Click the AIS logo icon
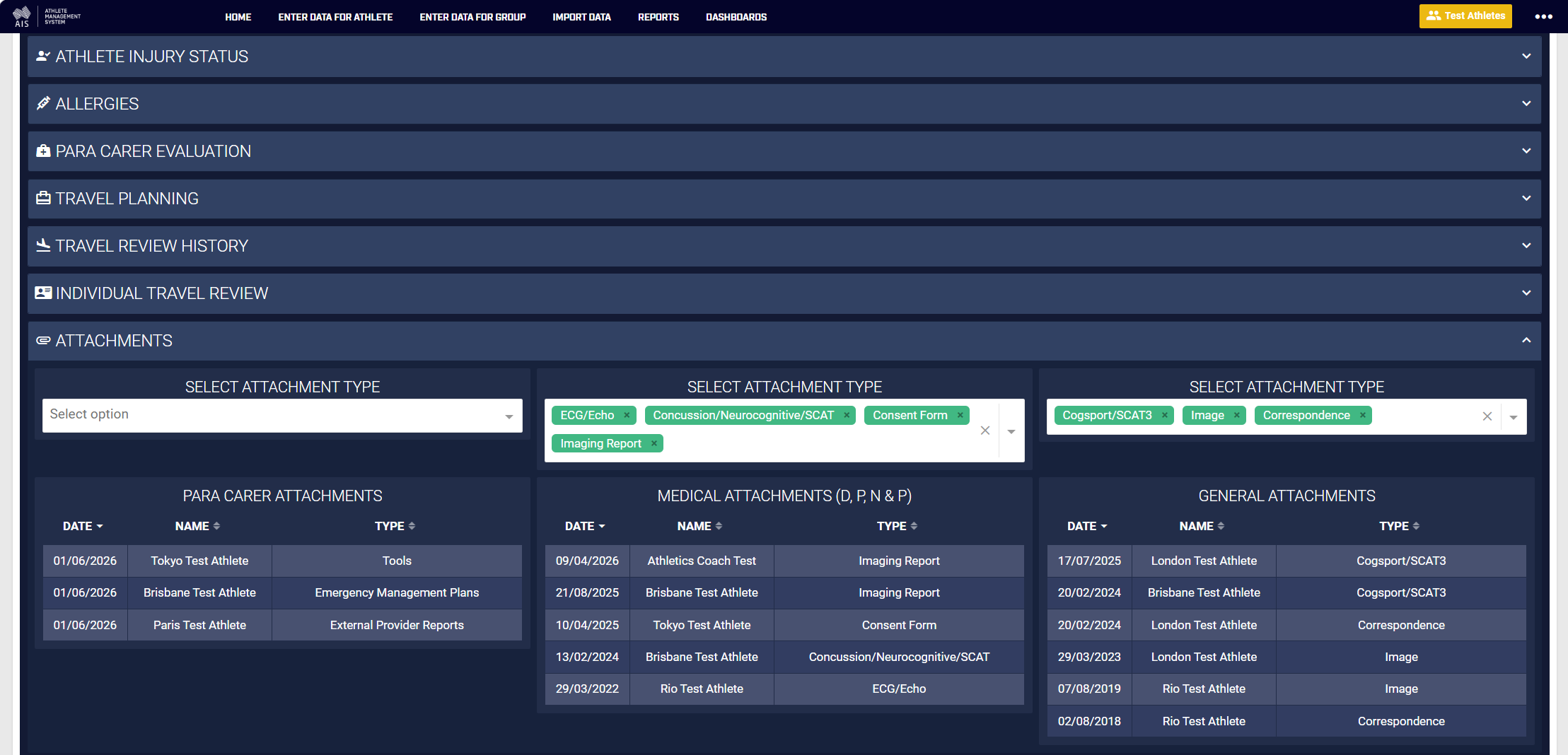Viewport: 1568px width, 755px height. pos(22,16)
